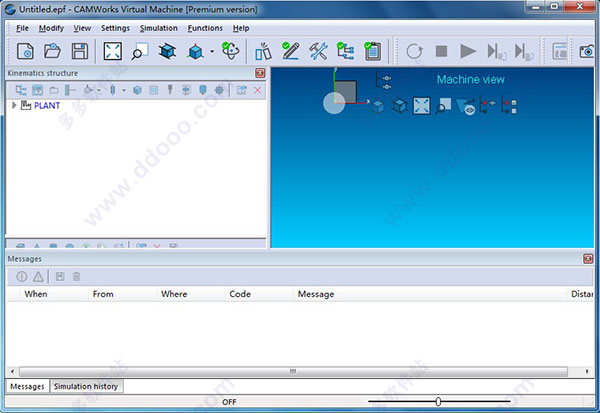Toggle visibility eye icon in Machine view
The image size is (600, 413).
(x=466, y=107)
